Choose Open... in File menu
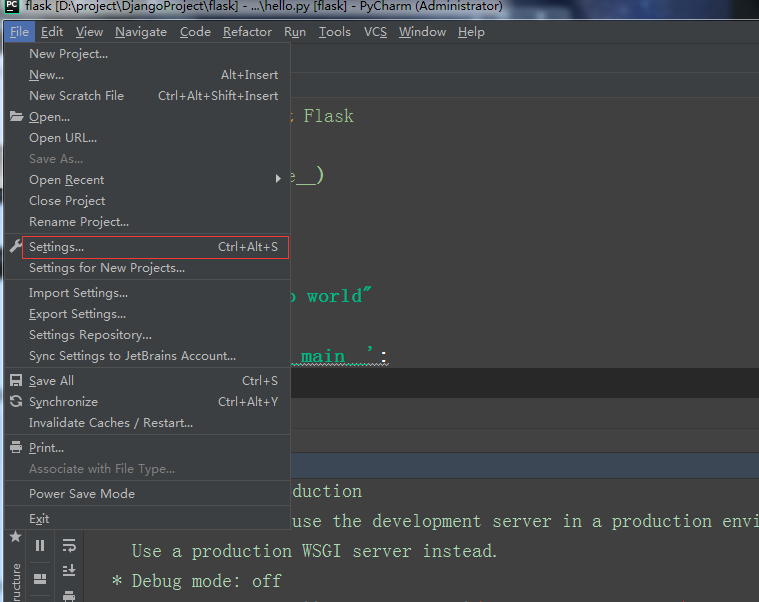The image size is (759, 602). [x=147, y=117]
